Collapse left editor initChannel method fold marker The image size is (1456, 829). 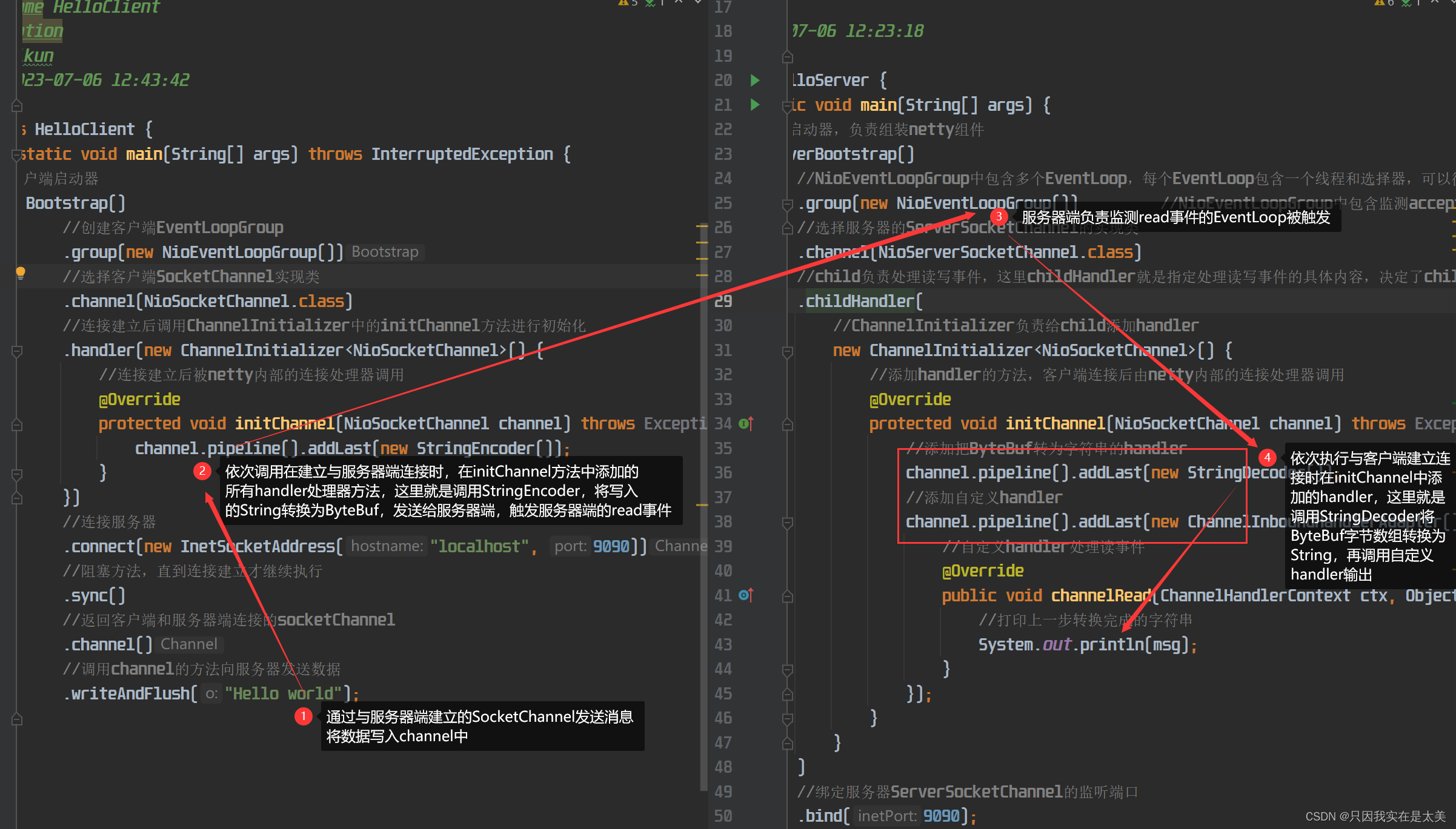tap(17, 424)
